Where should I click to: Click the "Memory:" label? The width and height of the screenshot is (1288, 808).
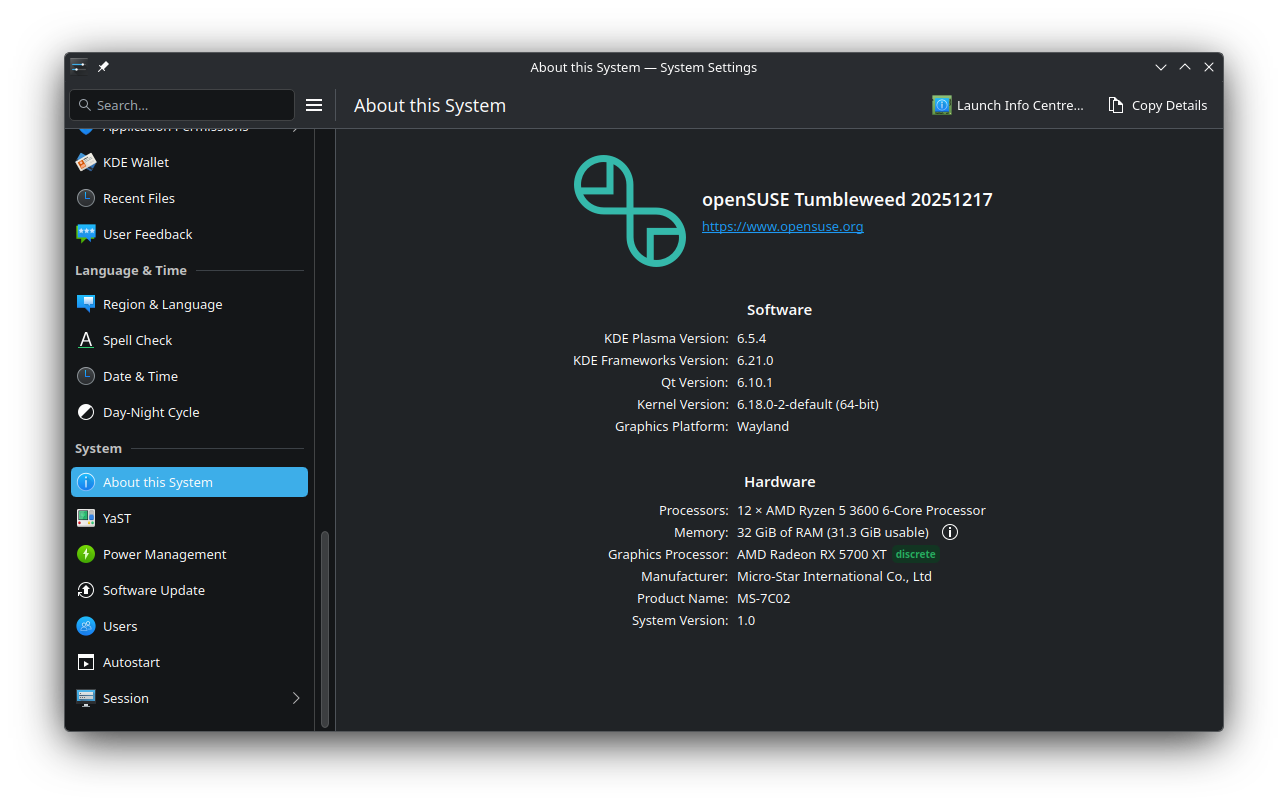[701, 532]
